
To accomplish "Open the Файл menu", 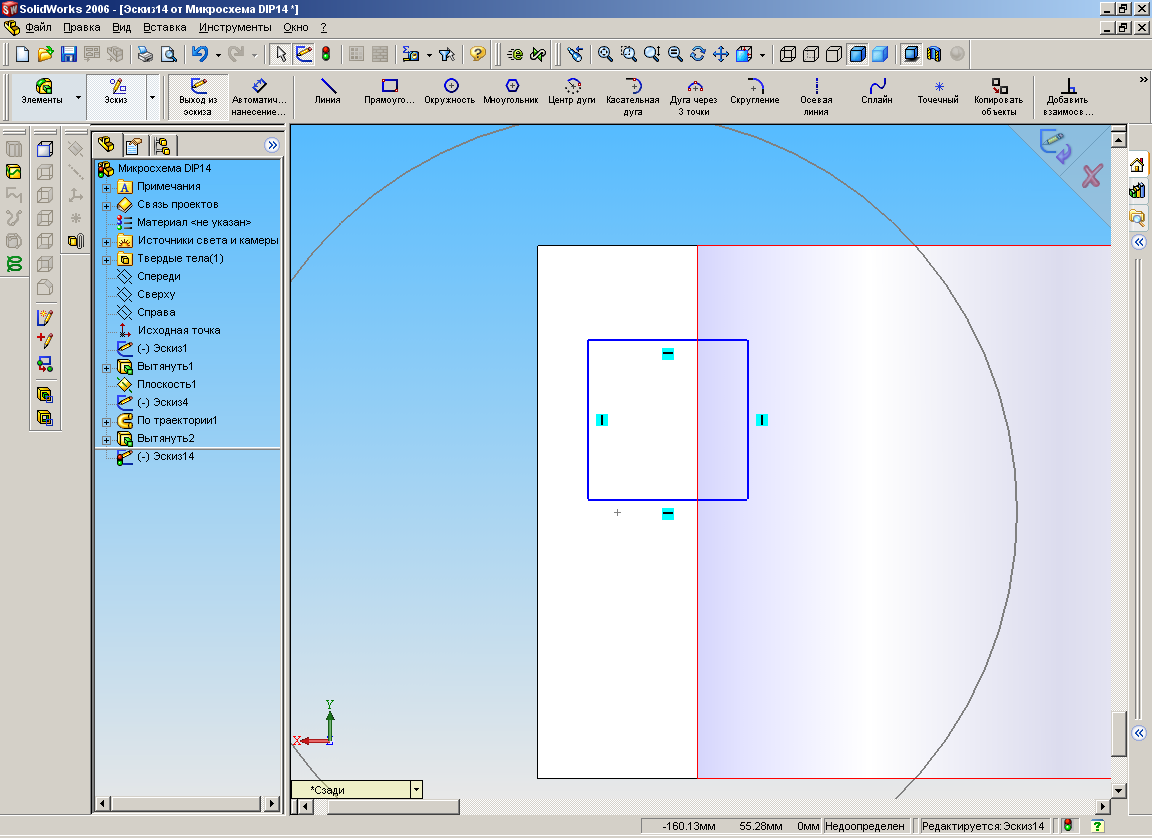I will pyautogui.click(x=38, y=27).
